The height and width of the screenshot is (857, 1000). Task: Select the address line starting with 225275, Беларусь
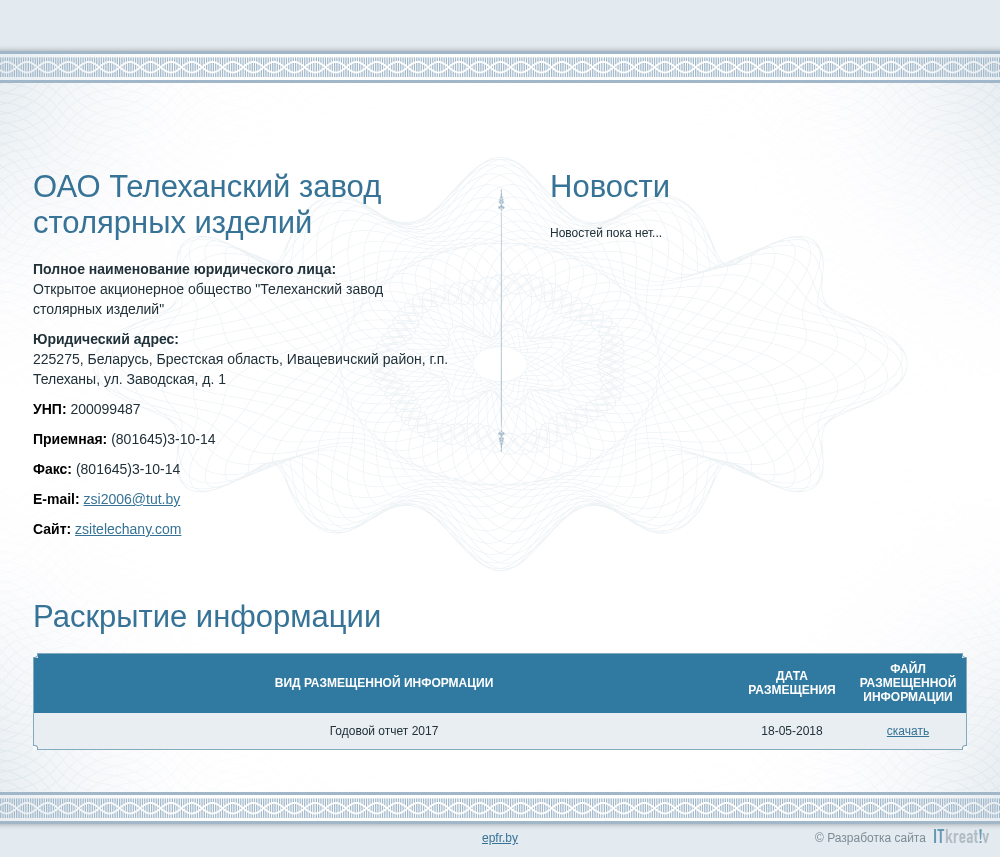click(x=240, y=359)
